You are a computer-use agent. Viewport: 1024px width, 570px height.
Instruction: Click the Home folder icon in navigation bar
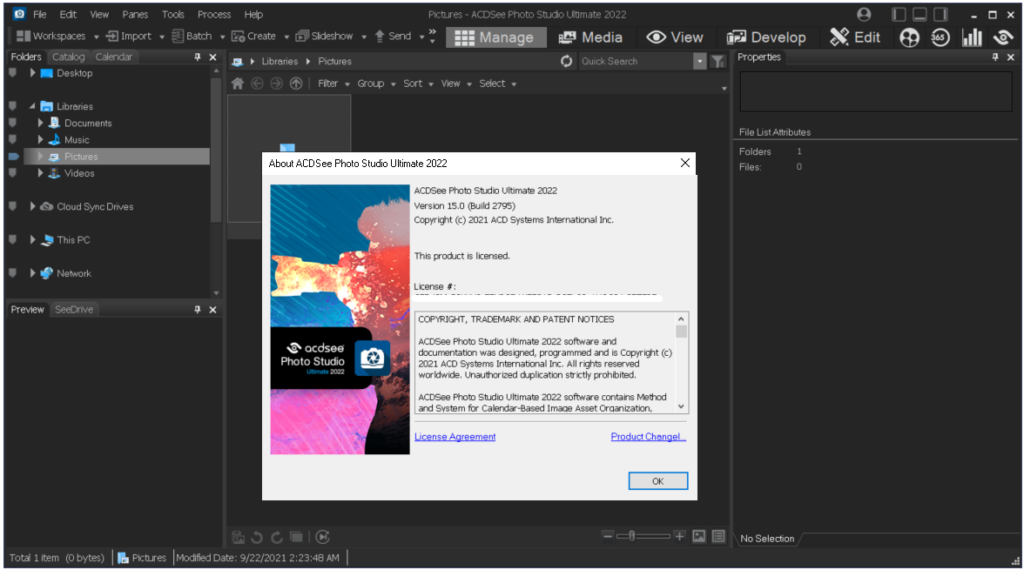tap(237, 84)
